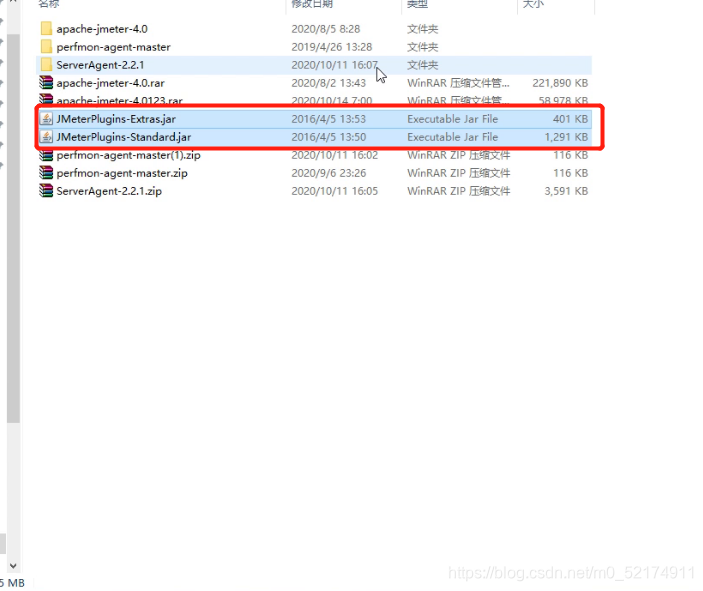Screen dimensions: 703x591
Task: Click date 2020/9/6 23:26
Action: click(x=329, y=173)
